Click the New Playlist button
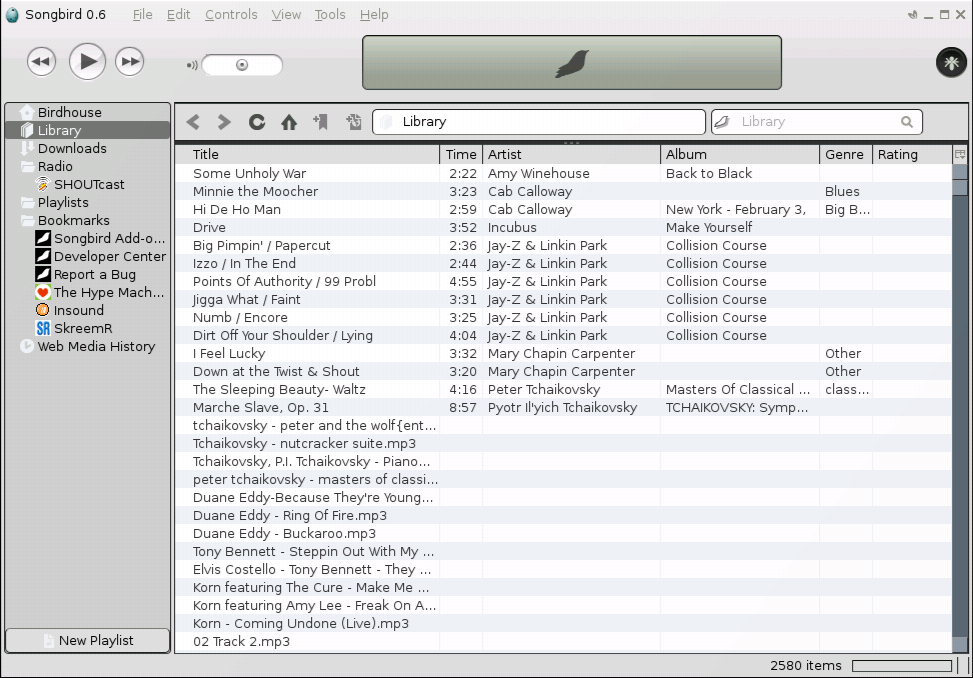Image resolution: width=973 pixels, height=678 pixels. [87, 640]
